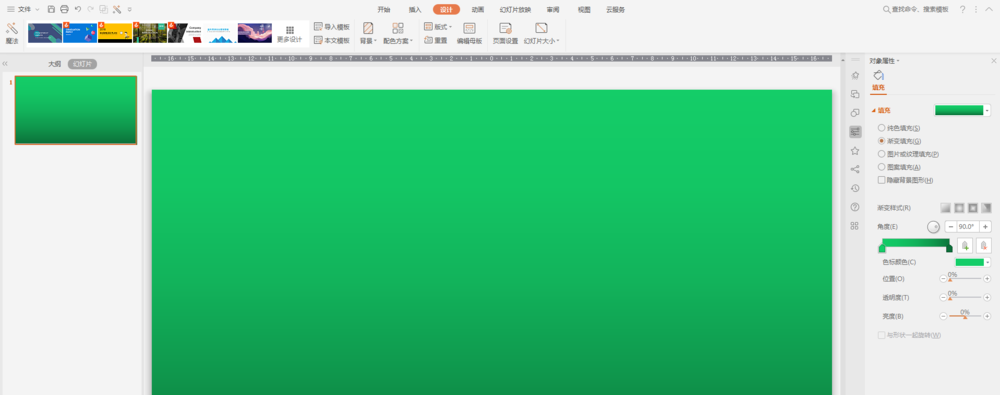Open 页面设置 page setup

coord(505,34)
